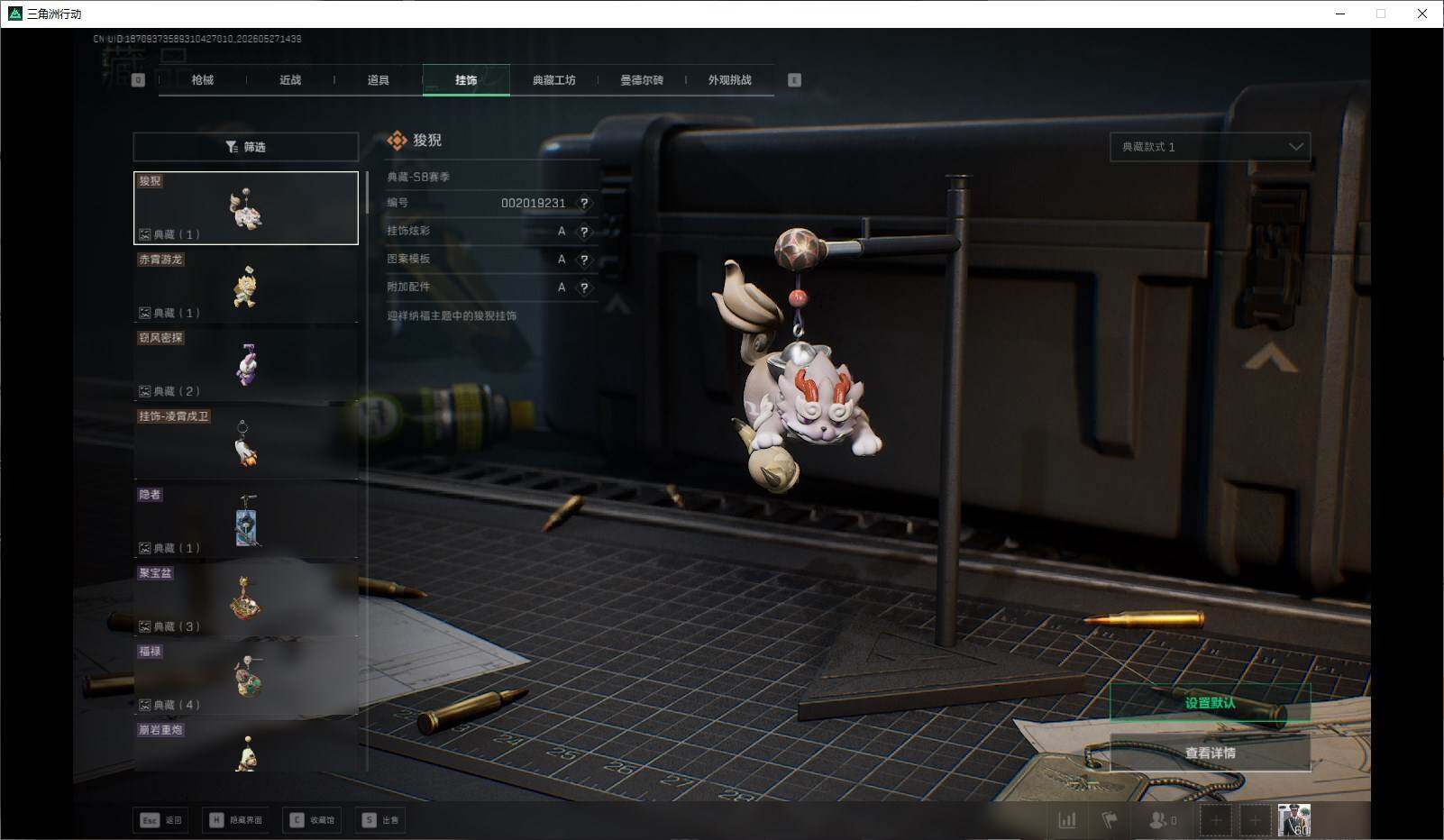Switch to the 挂饰 tab
The height and width of the screenshot is (840, 1444).
coord(466,80)
